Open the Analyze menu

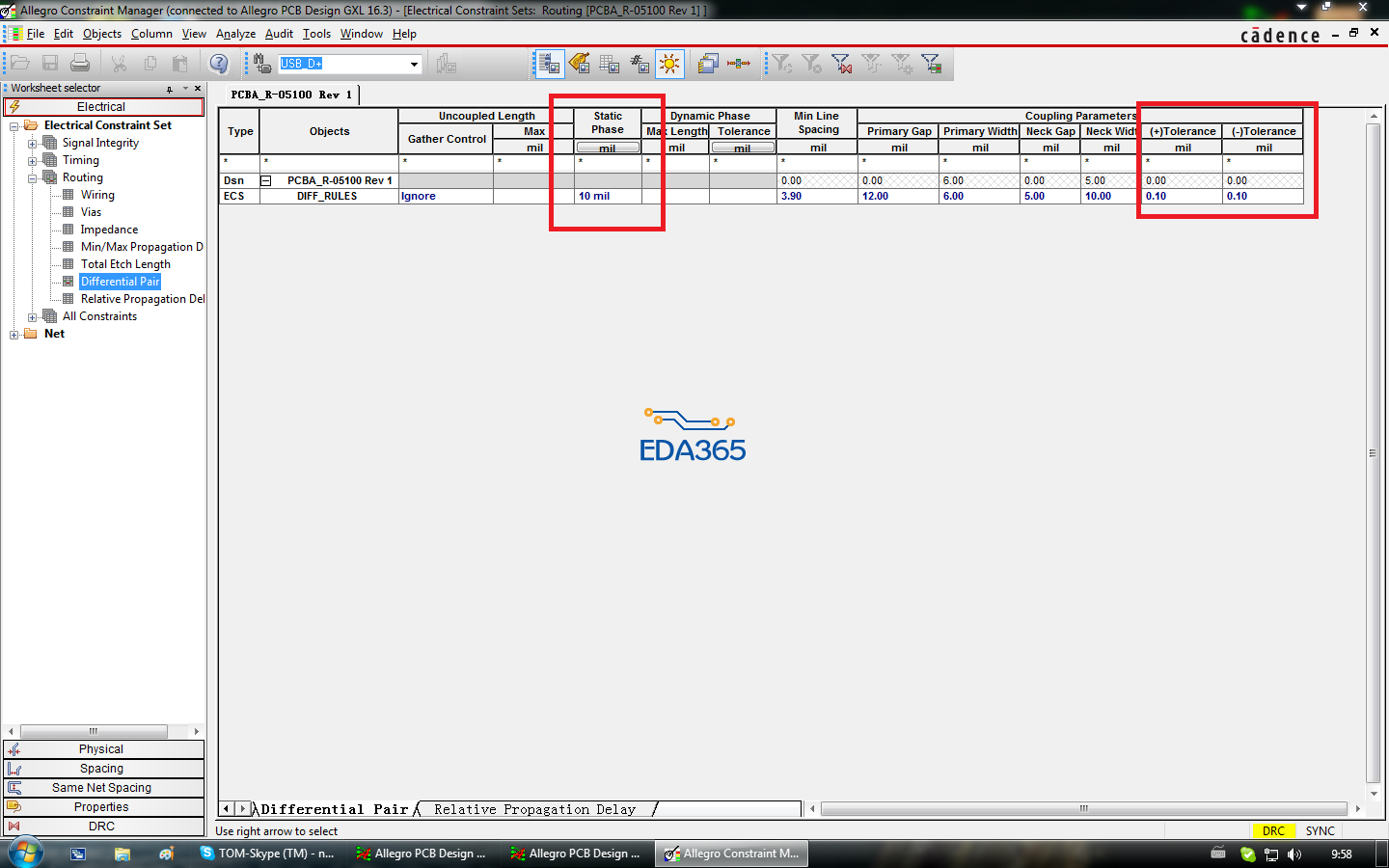pyautogui.click(x=235, y=34)
